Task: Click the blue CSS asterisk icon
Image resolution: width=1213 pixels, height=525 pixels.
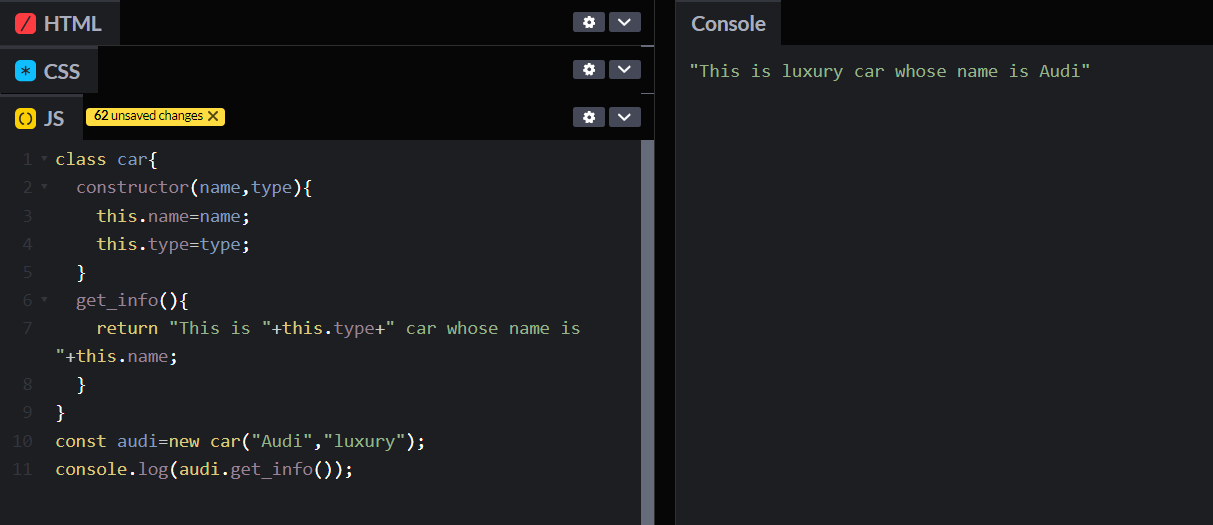Action: pyautogui.click(x=26, y=71)
